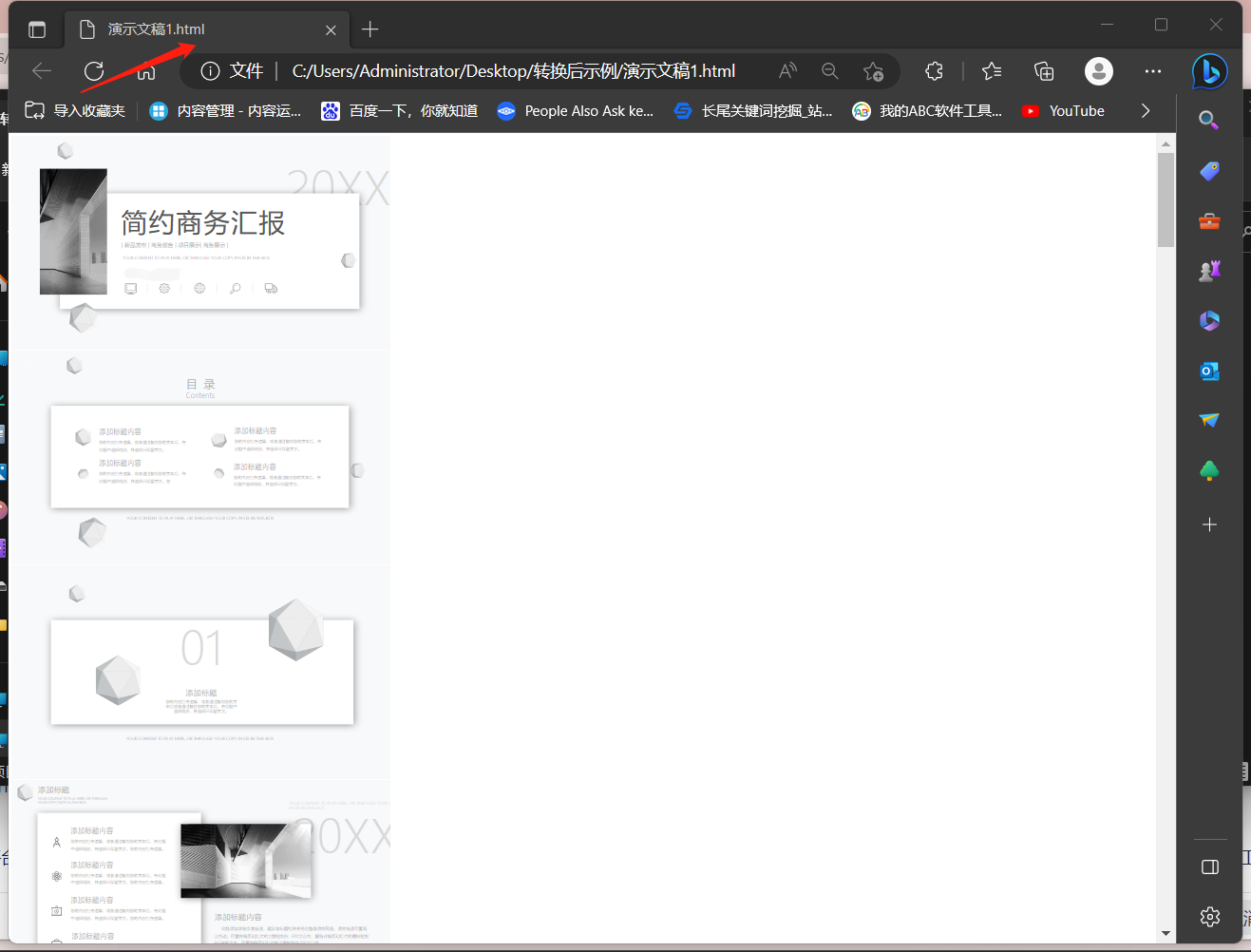Open sidebar Settings gear

[x=1209, y=917]
